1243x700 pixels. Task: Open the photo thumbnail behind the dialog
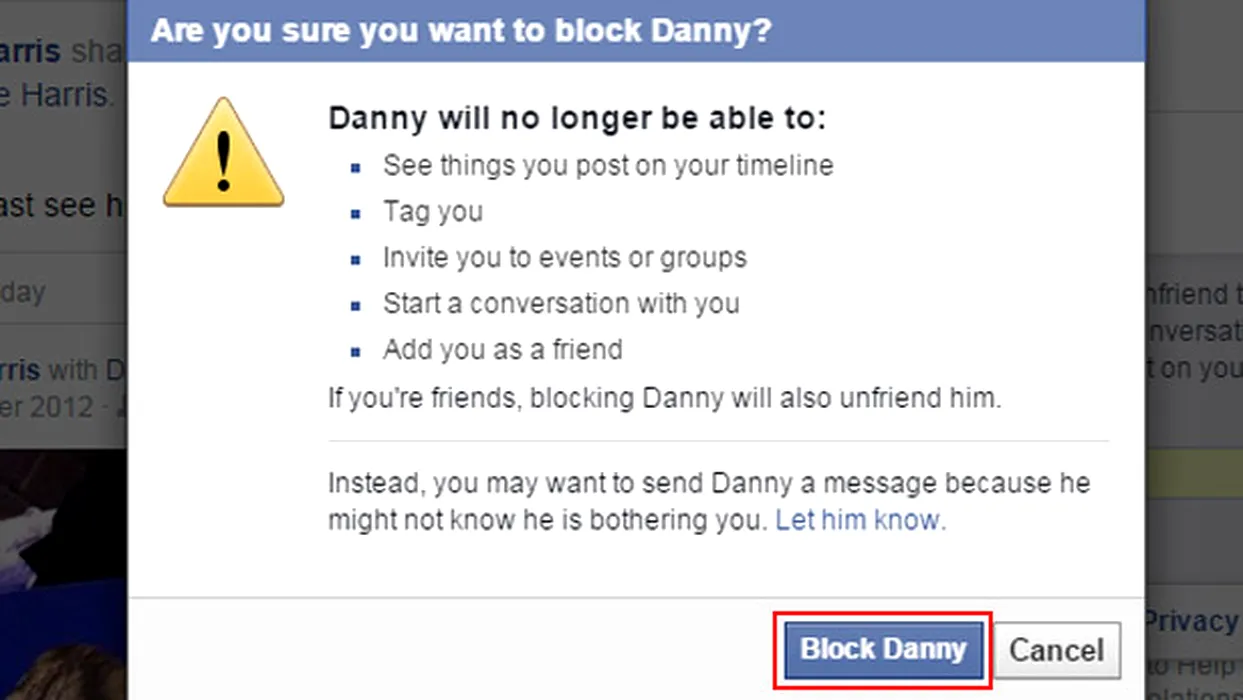pyautogui.click(x=63, y=575)
